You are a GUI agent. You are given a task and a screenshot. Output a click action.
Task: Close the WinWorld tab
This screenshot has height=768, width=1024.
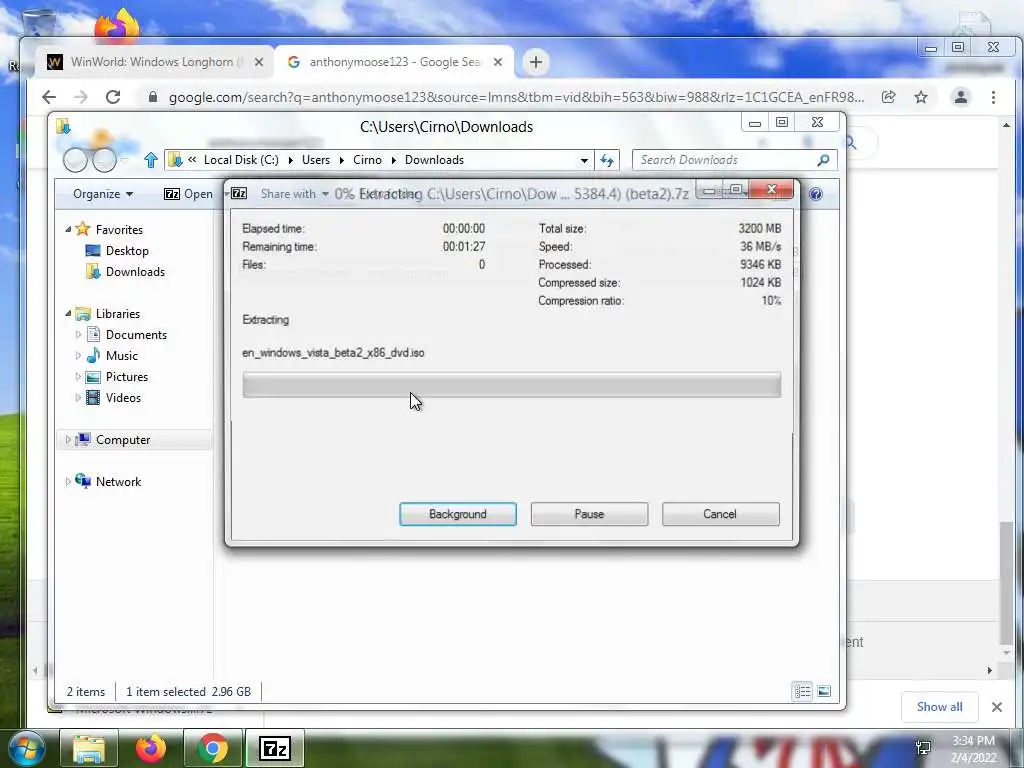point(259,62)
